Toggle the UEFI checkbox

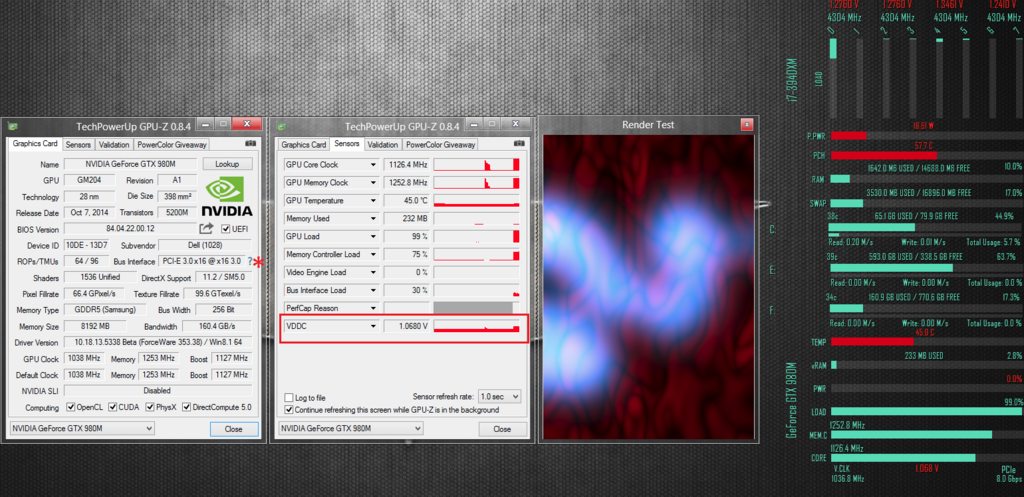(x=225, y=229)
